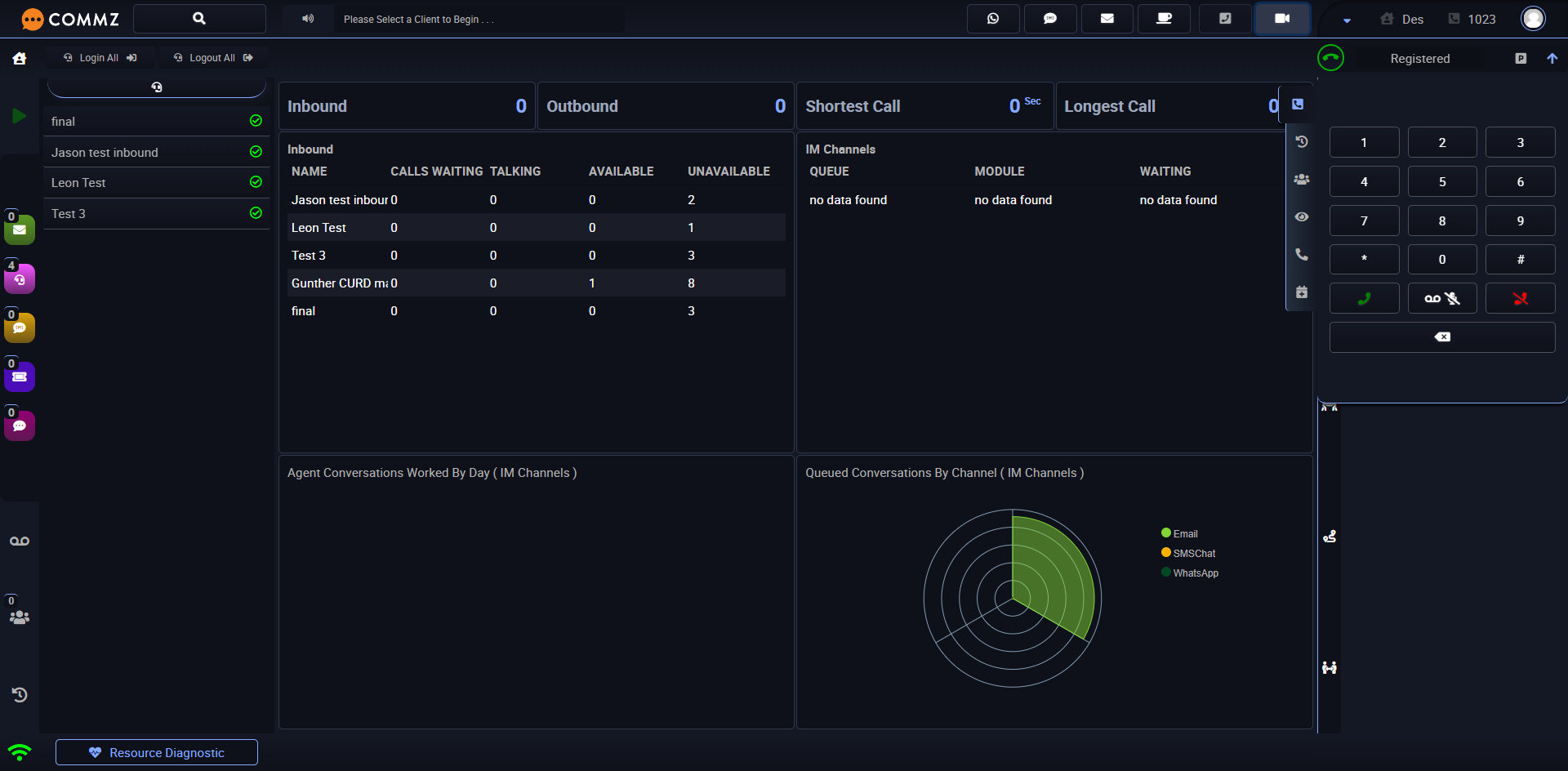Click the hash key on keypad
Viewport: 1568px width, 771px height.
[x=1521, y=259]
